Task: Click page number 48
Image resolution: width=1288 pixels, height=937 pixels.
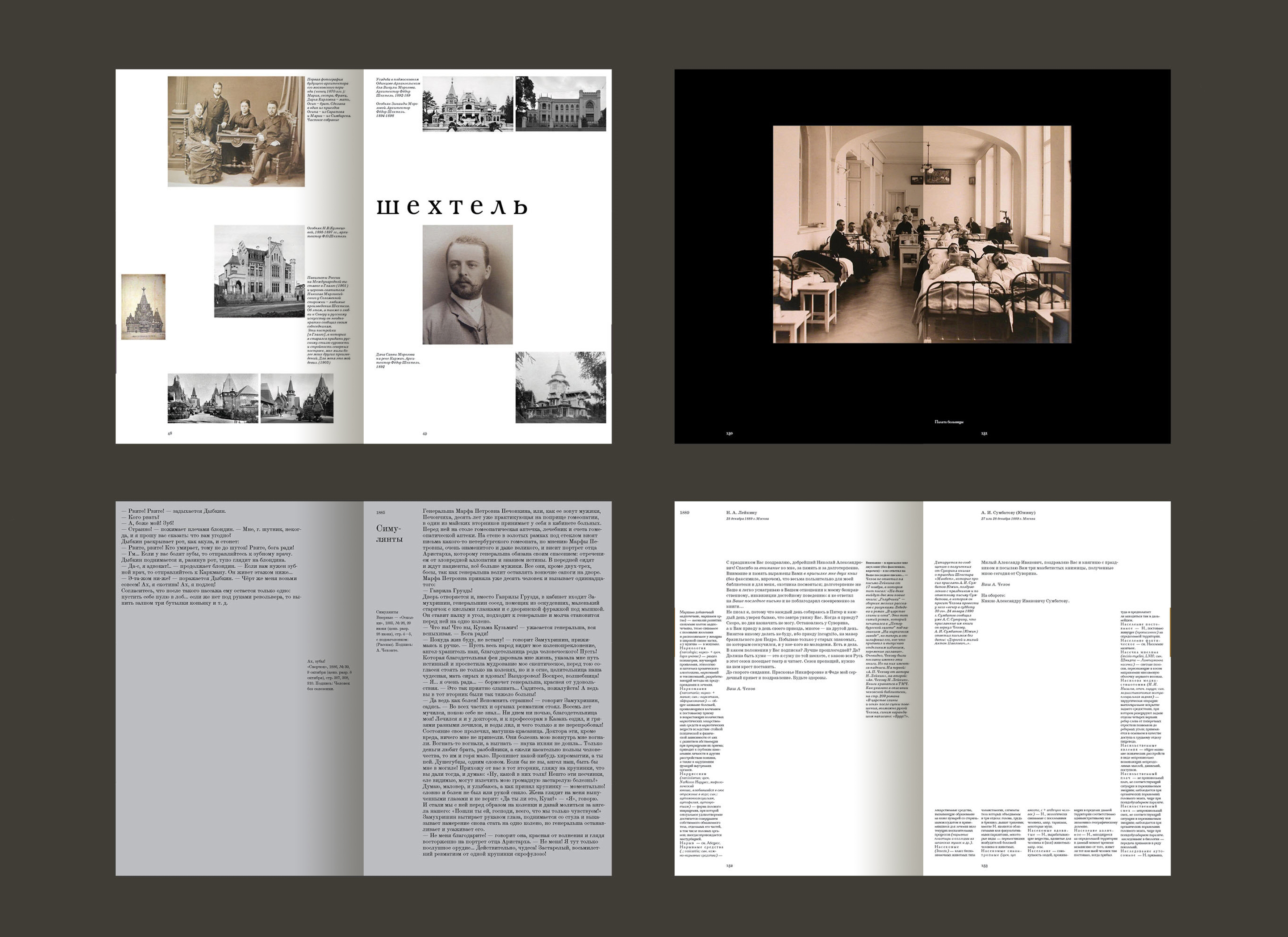Action: pyautogui.click(x=169, y=433)
